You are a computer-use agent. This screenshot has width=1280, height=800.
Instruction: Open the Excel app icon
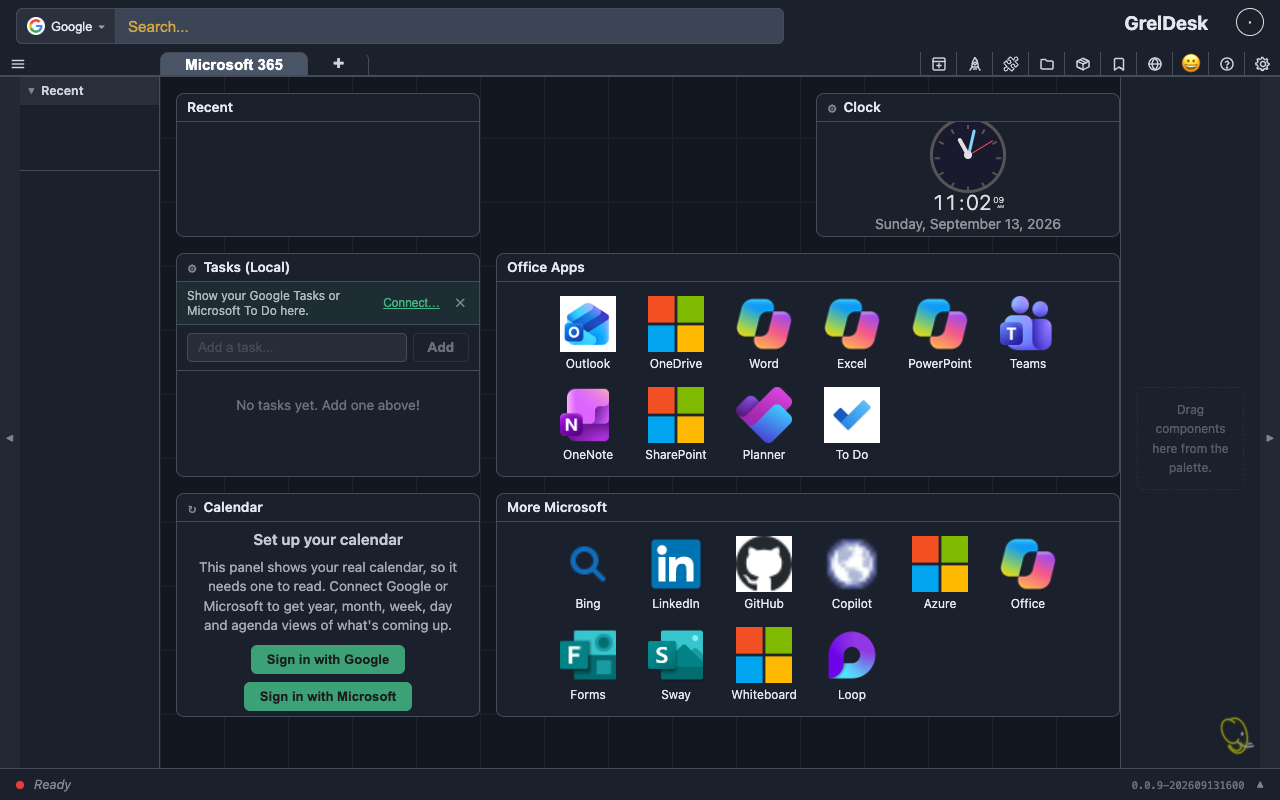(x=852, y=324)
